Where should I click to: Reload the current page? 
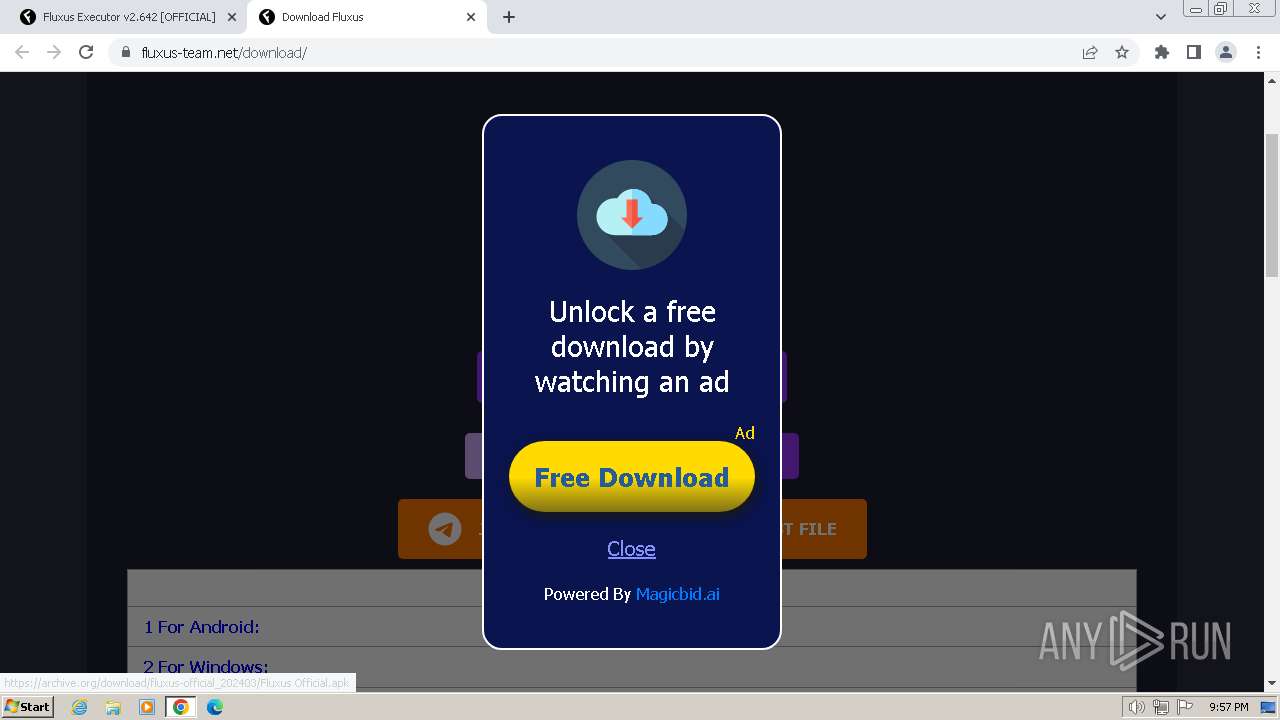pyautogui.click(x=86, y=52)
